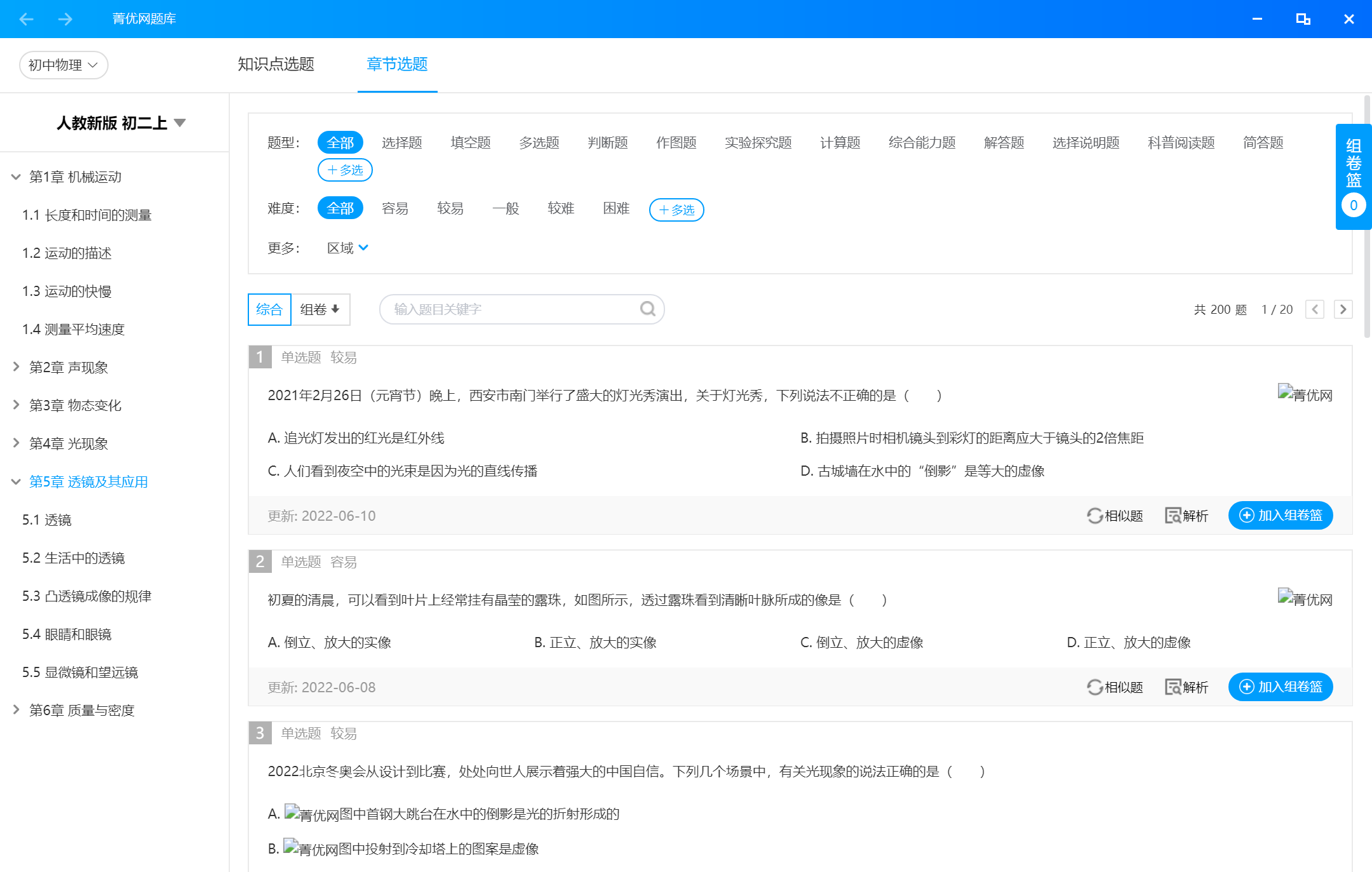
Task: Click the broken image in question 1
Action: 1305,394
